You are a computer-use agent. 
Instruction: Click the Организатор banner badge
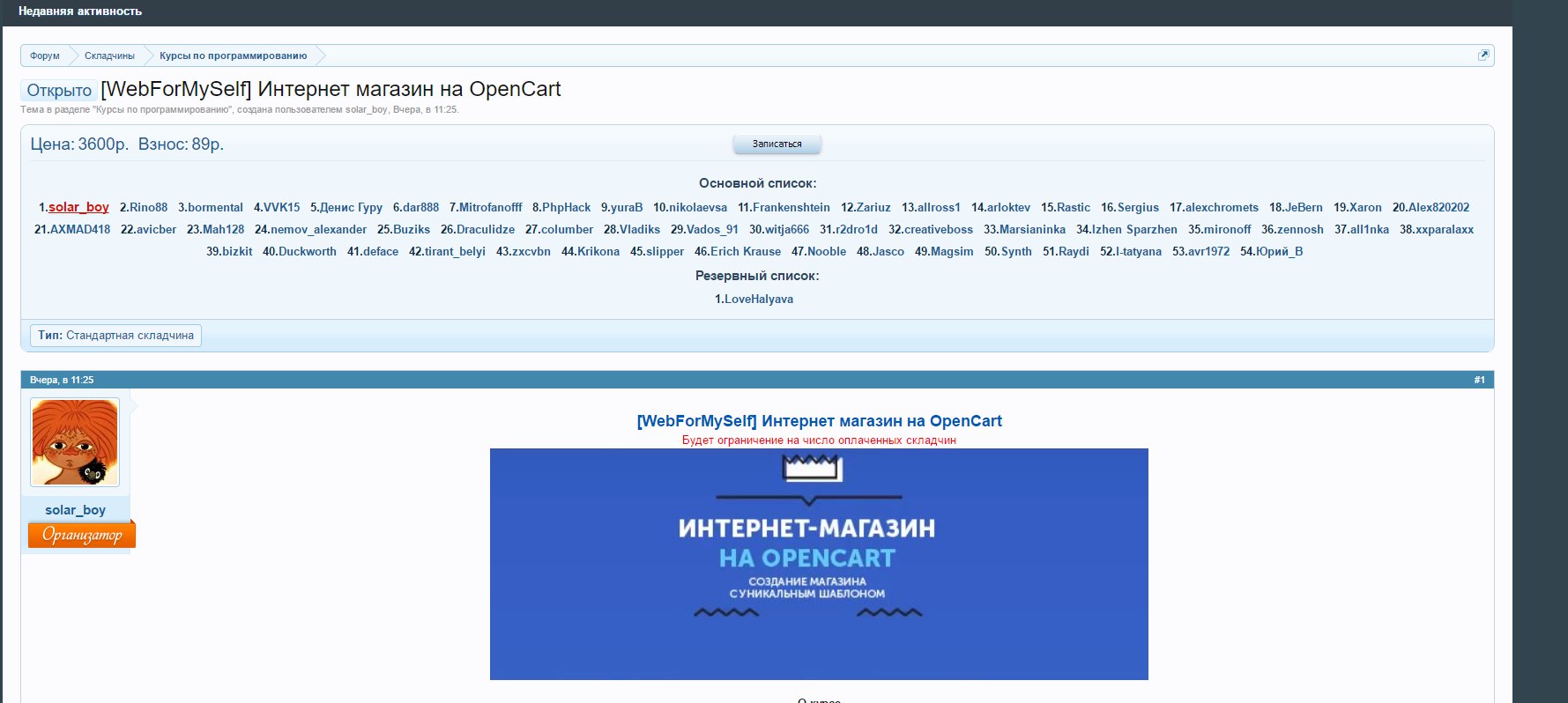coord(82,535)
